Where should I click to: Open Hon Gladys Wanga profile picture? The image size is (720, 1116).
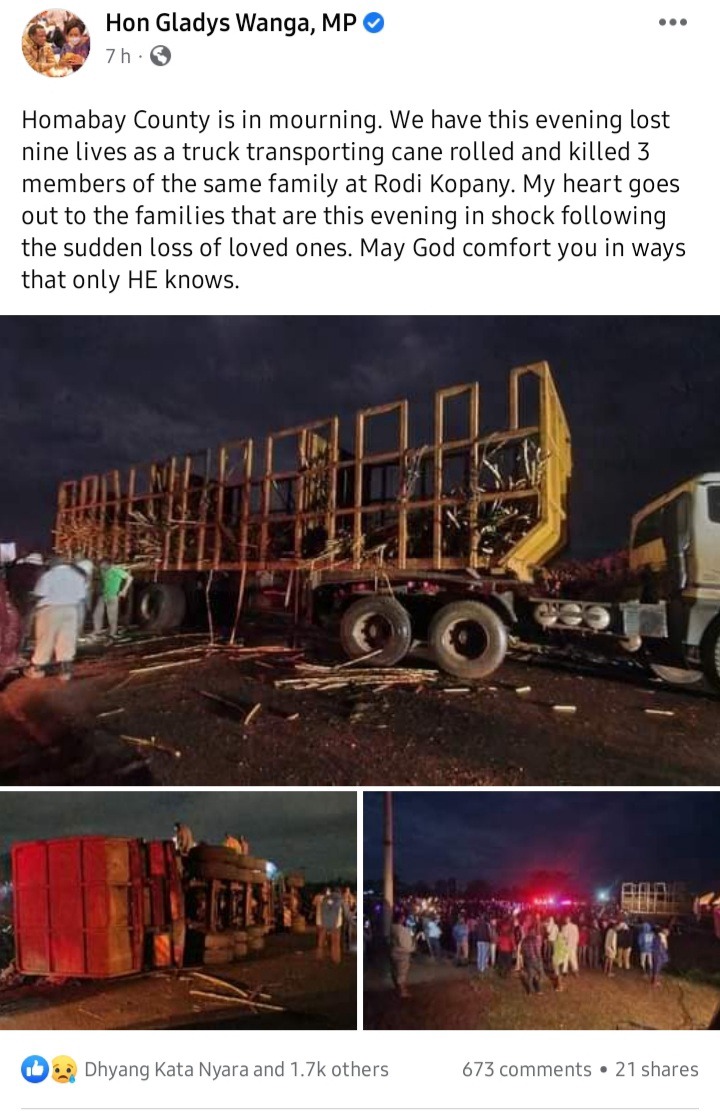click(56, 43)
